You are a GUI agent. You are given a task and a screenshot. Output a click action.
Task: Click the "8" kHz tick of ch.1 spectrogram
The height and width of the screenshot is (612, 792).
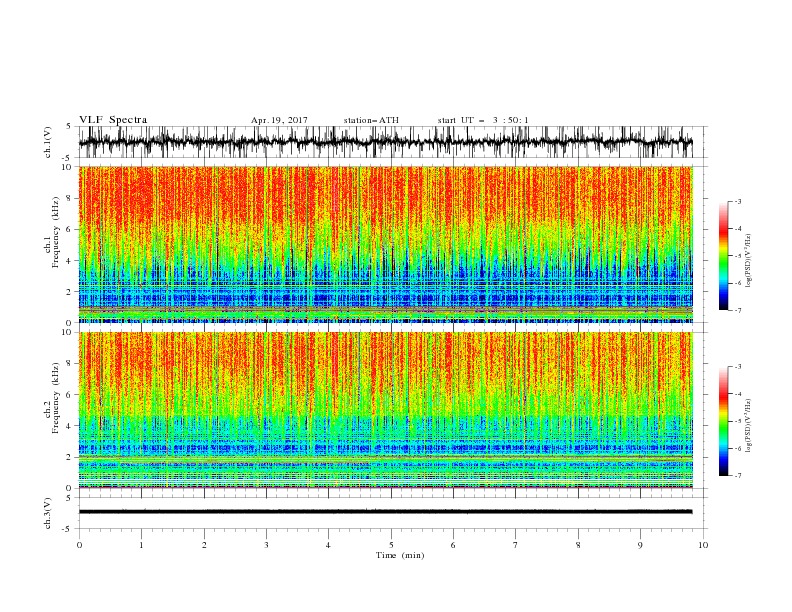coord(69,198)
